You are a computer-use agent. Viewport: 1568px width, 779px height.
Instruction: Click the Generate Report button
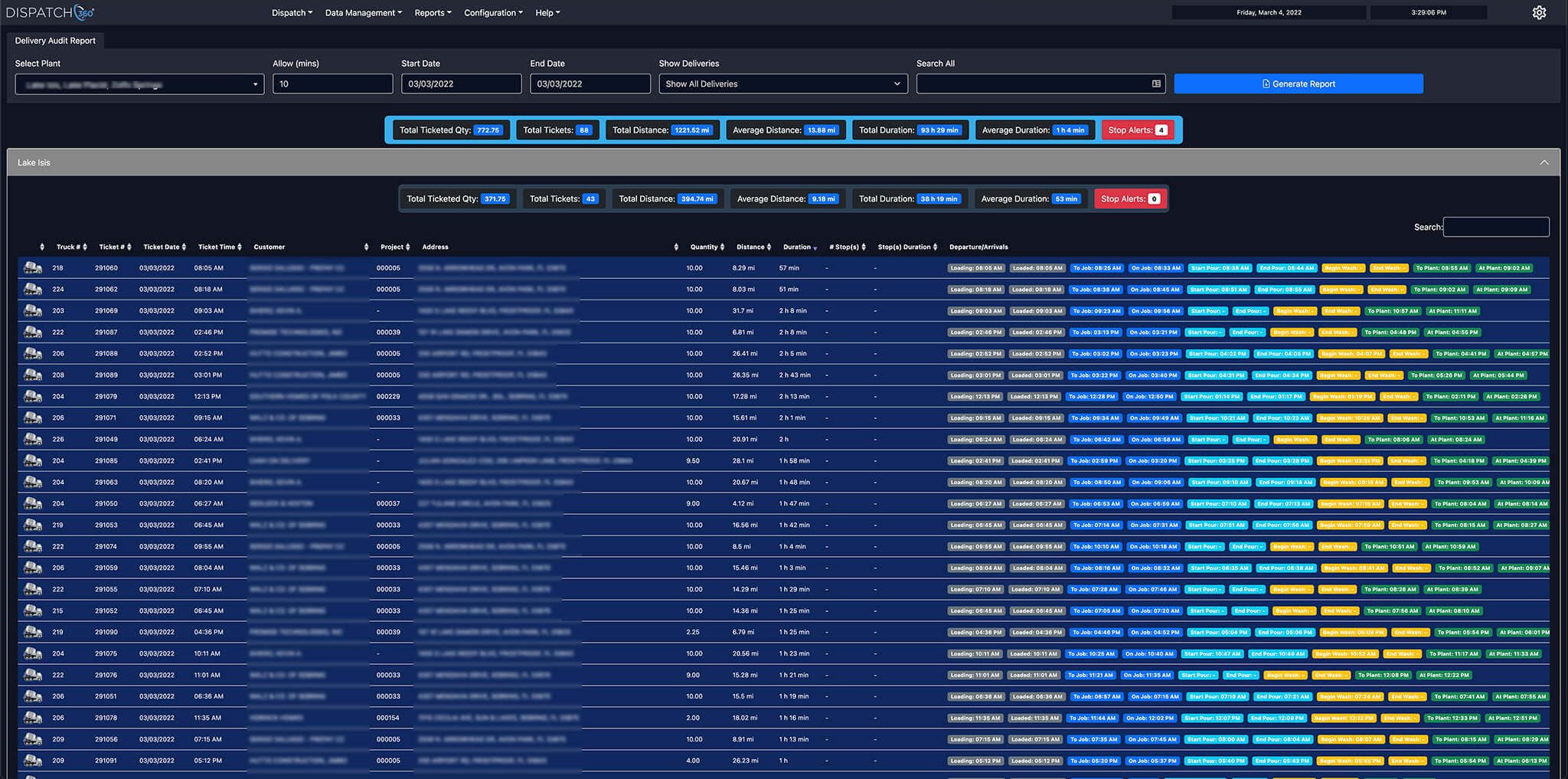1298,84
